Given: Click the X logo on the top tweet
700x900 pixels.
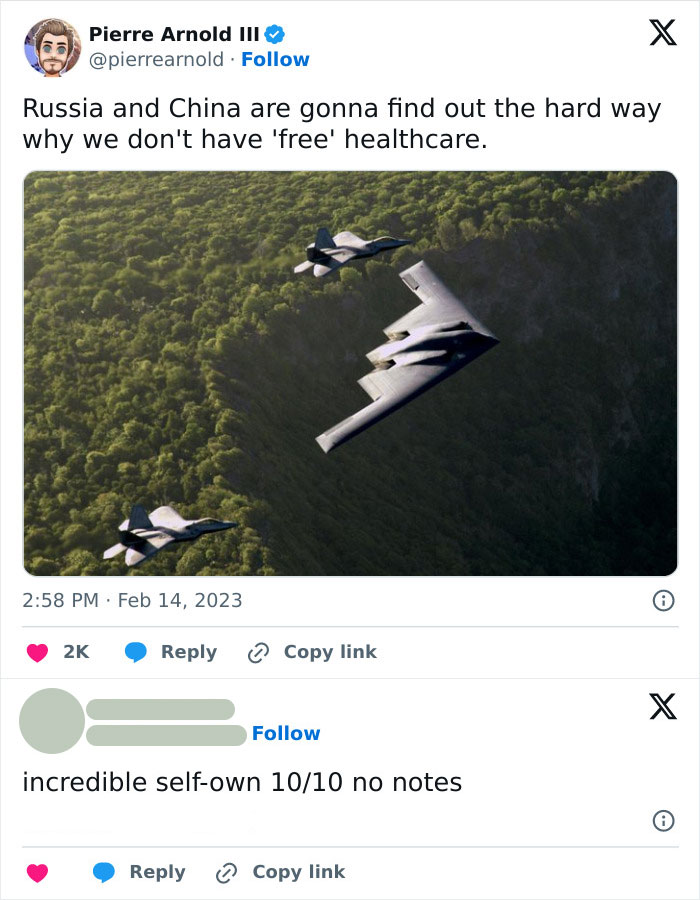Looking at the screenshot, I should tap(662, 34).
